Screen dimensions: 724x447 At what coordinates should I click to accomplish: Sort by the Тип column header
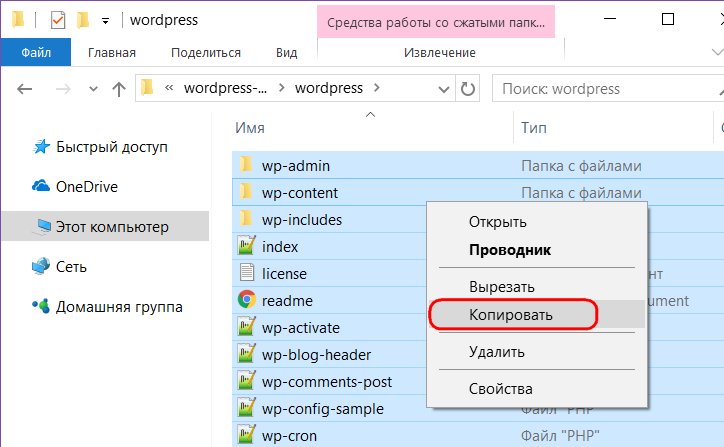pyautogui.click(x=534, y=128)
